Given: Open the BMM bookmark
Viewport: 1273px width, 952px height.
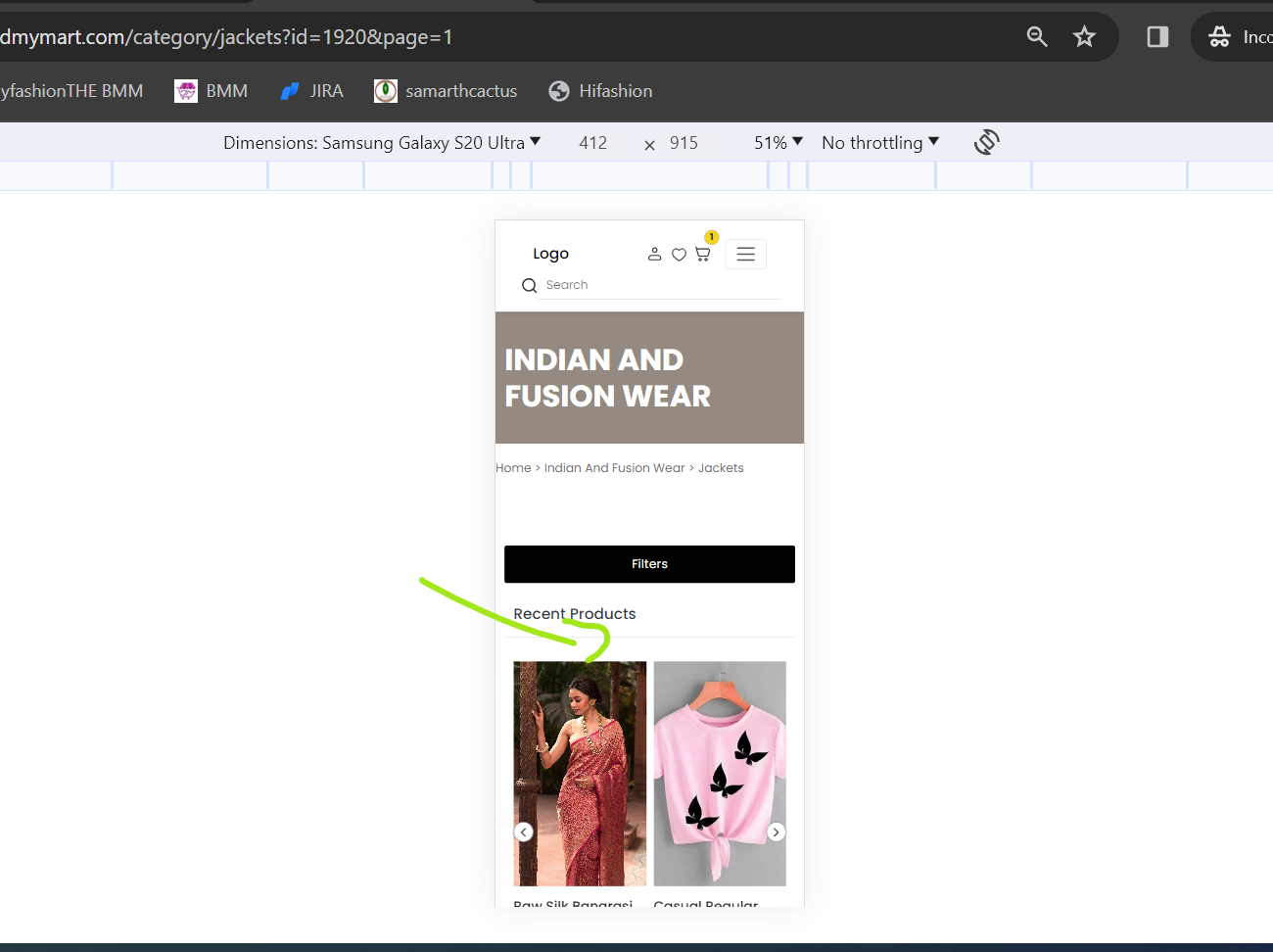Looking at the screenshot, I should (211, 91).
